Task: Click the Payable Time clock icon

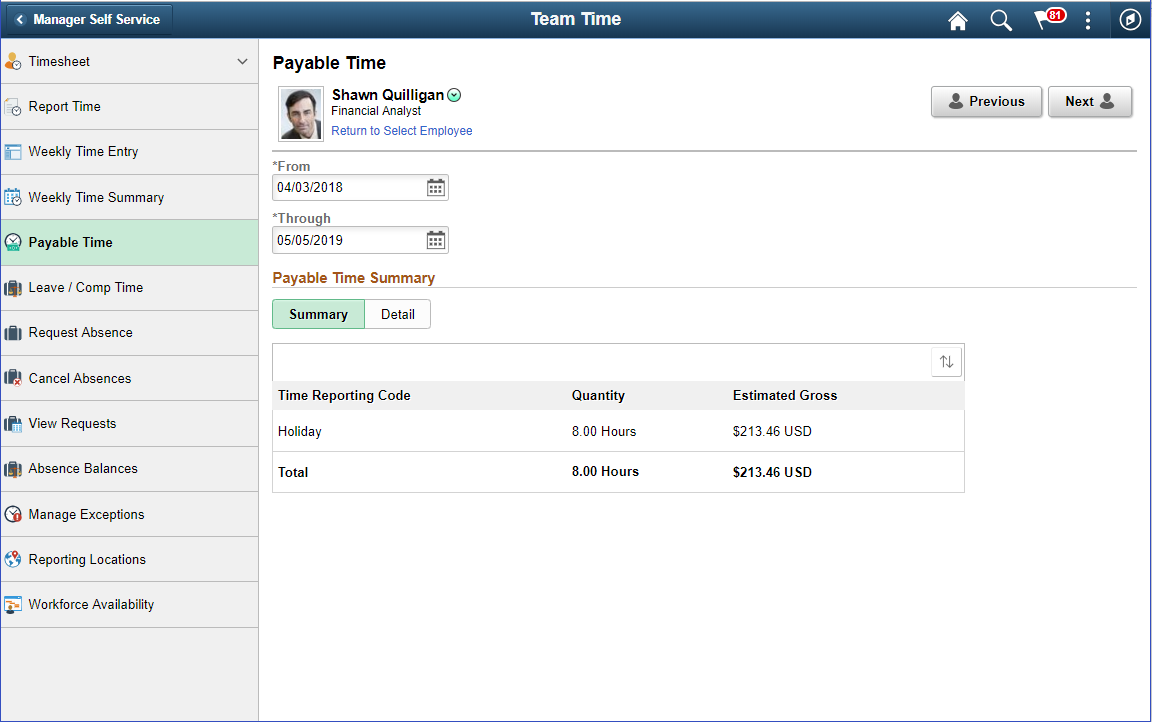Action: pos(12,242)
